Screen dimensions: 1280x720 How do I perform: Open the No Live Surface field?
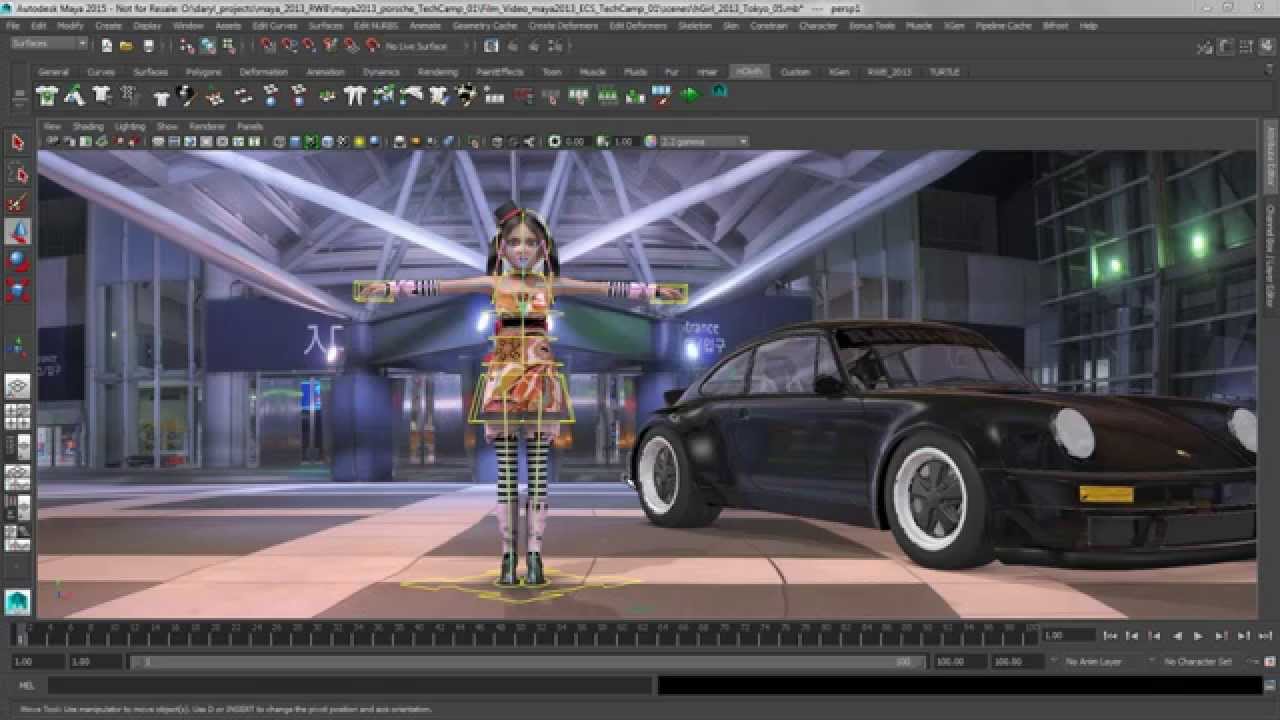click(416, 46)
